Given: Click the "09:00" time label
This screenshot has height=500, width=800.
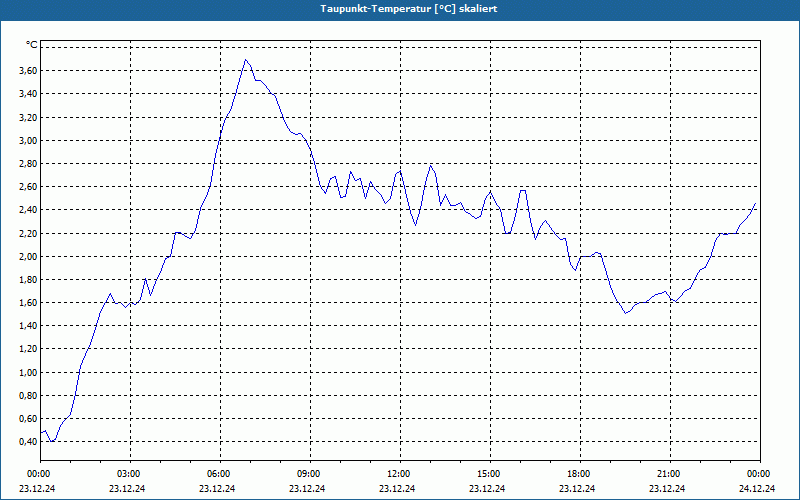Looking at the screenshot, I should [x=310, y=474].
